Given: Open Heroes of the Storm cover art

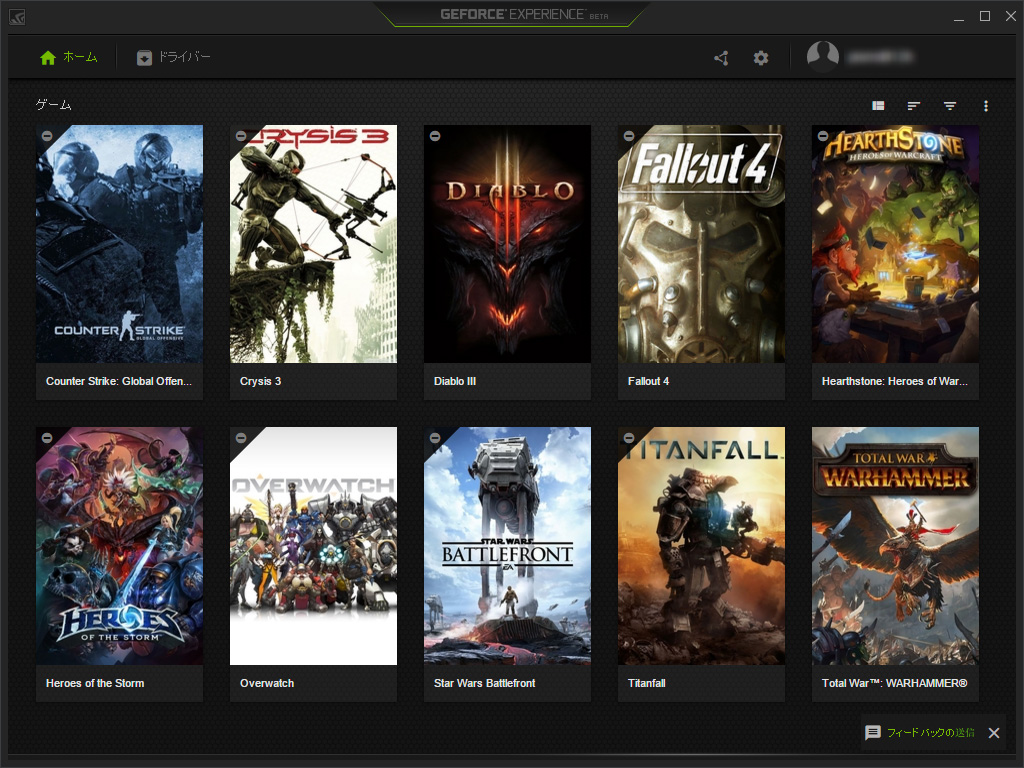Looking at the screenshot, I should 120,546.
